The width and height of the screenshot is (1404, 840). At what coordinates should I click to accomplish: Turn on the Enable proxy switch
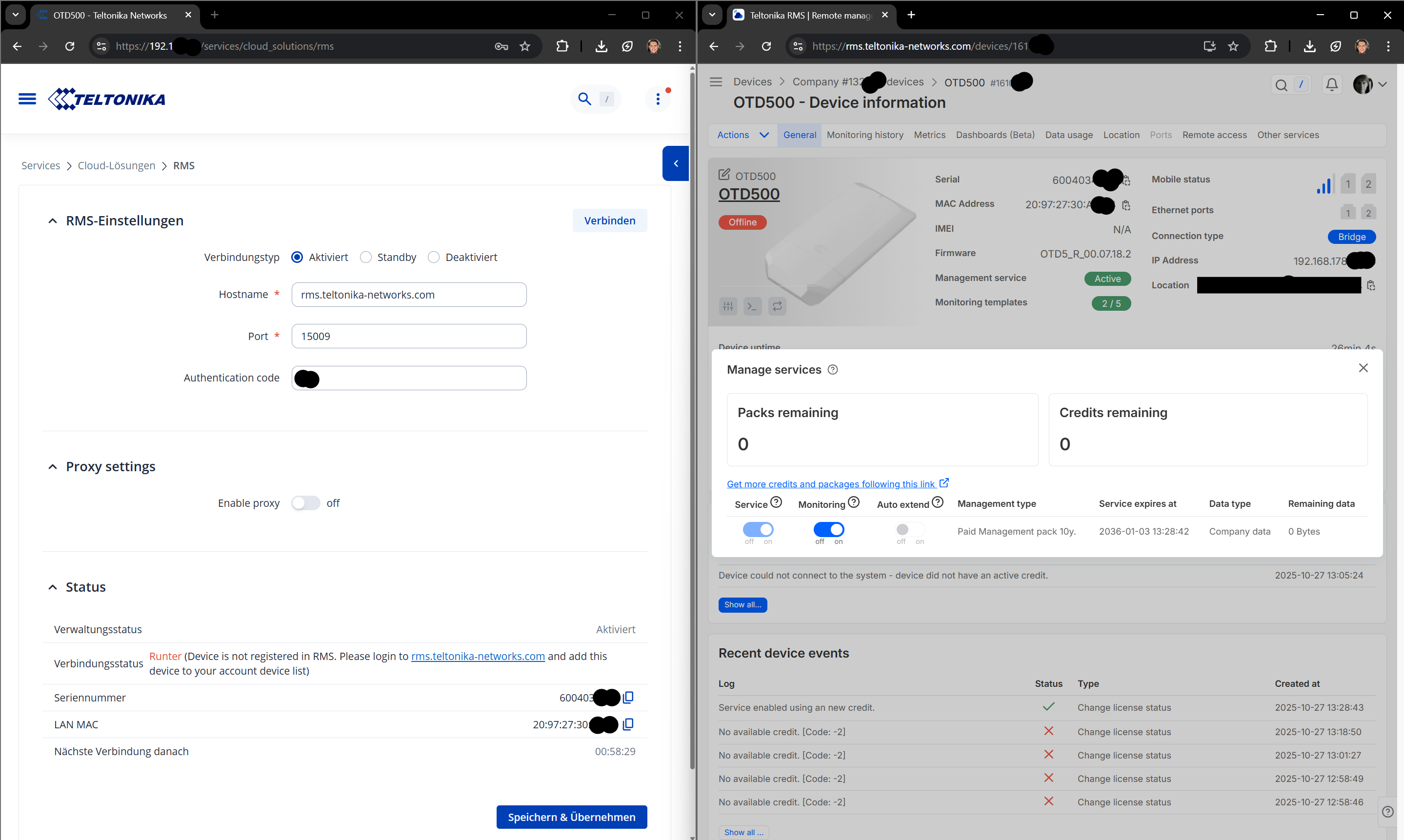(x=305, y=503)
